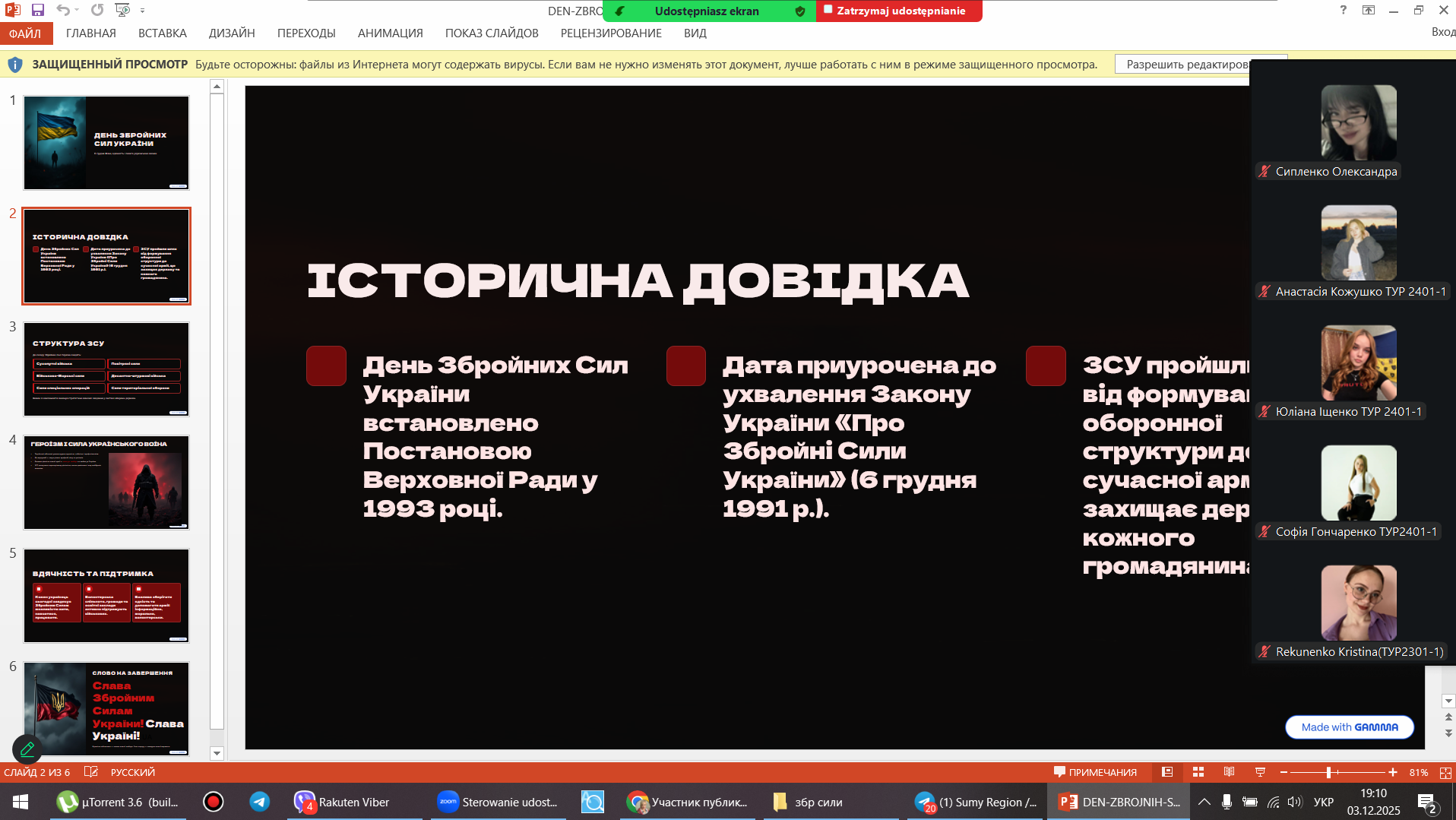Expand the Undo history dropdown arrow

click(x=78, y=11)
